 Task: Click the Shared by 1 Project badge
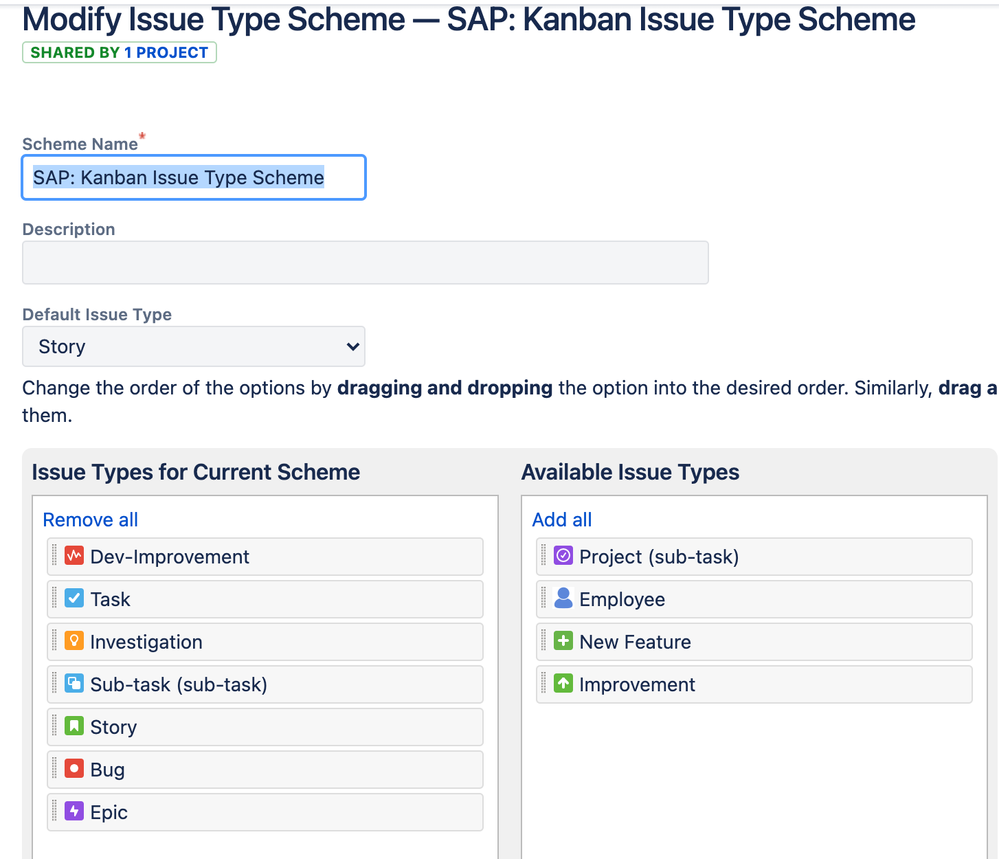click(119, 52)
